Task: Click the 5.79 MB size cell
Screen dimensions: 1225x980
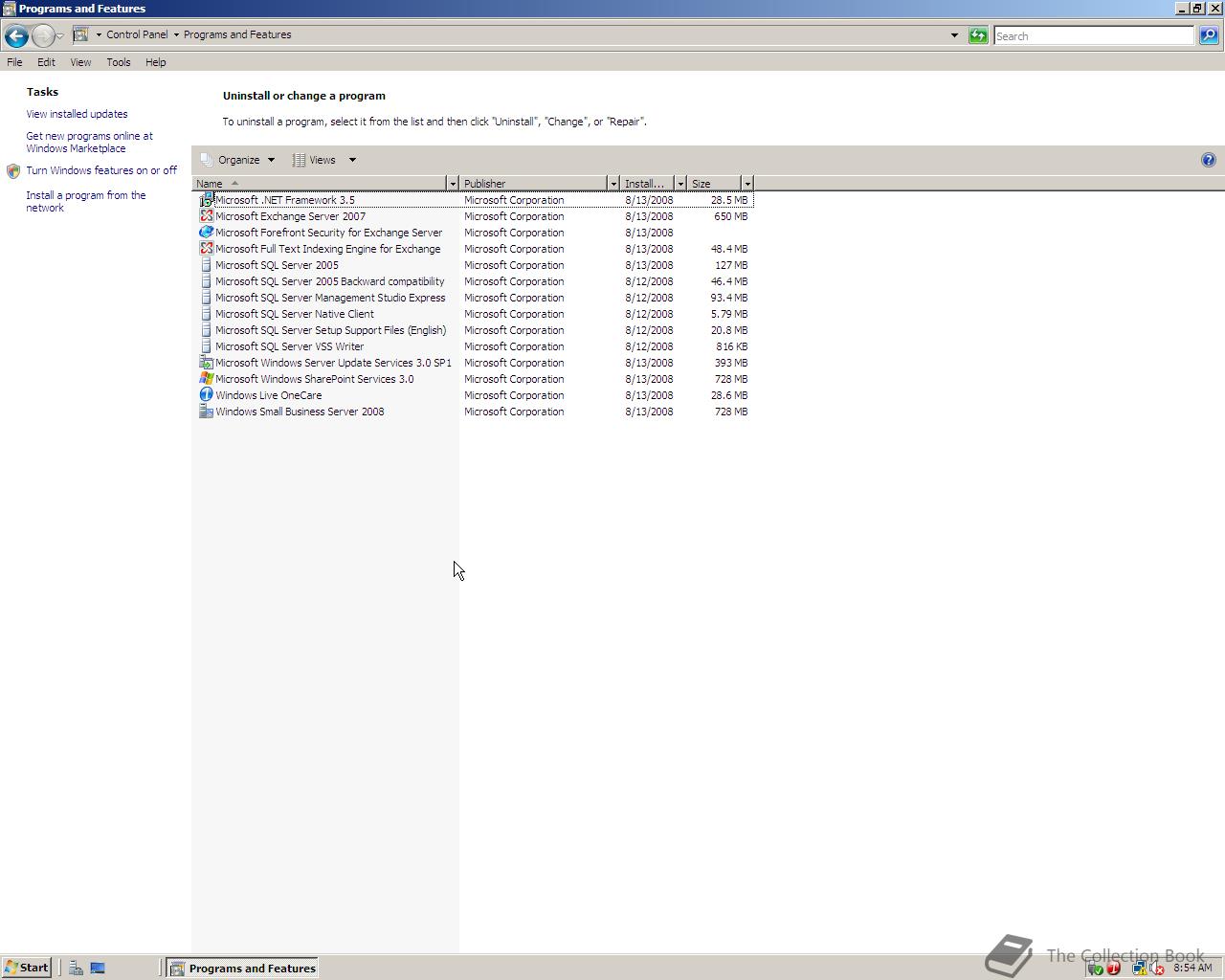Action: point(728,314)
